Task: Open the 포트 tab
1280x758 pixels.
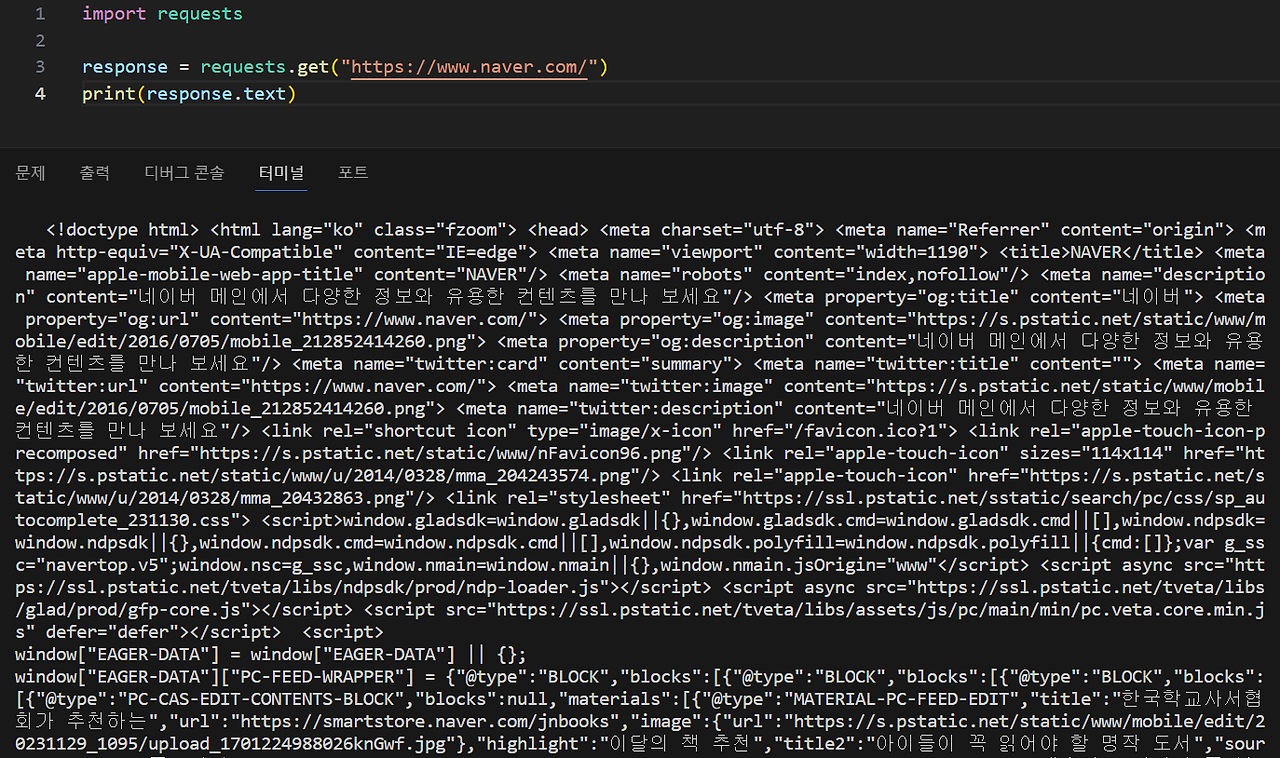Action: pos(353,172)
